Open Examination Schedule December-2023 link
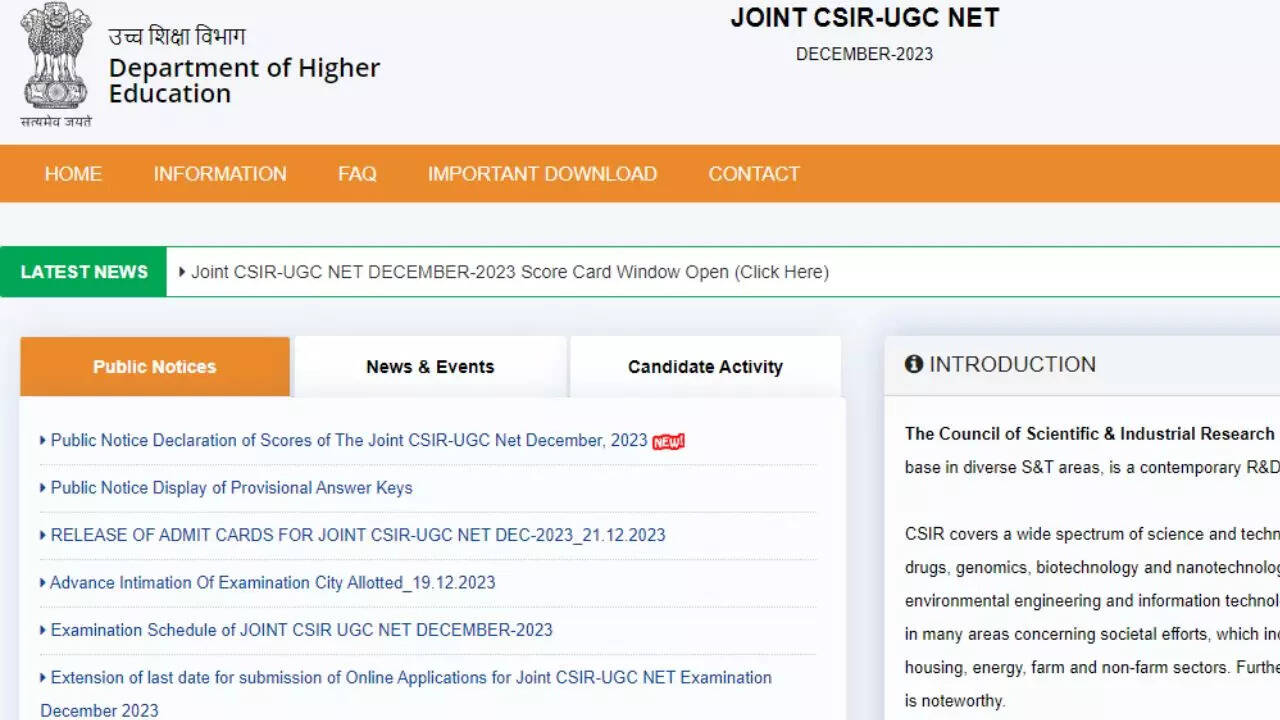 point(301,630)
